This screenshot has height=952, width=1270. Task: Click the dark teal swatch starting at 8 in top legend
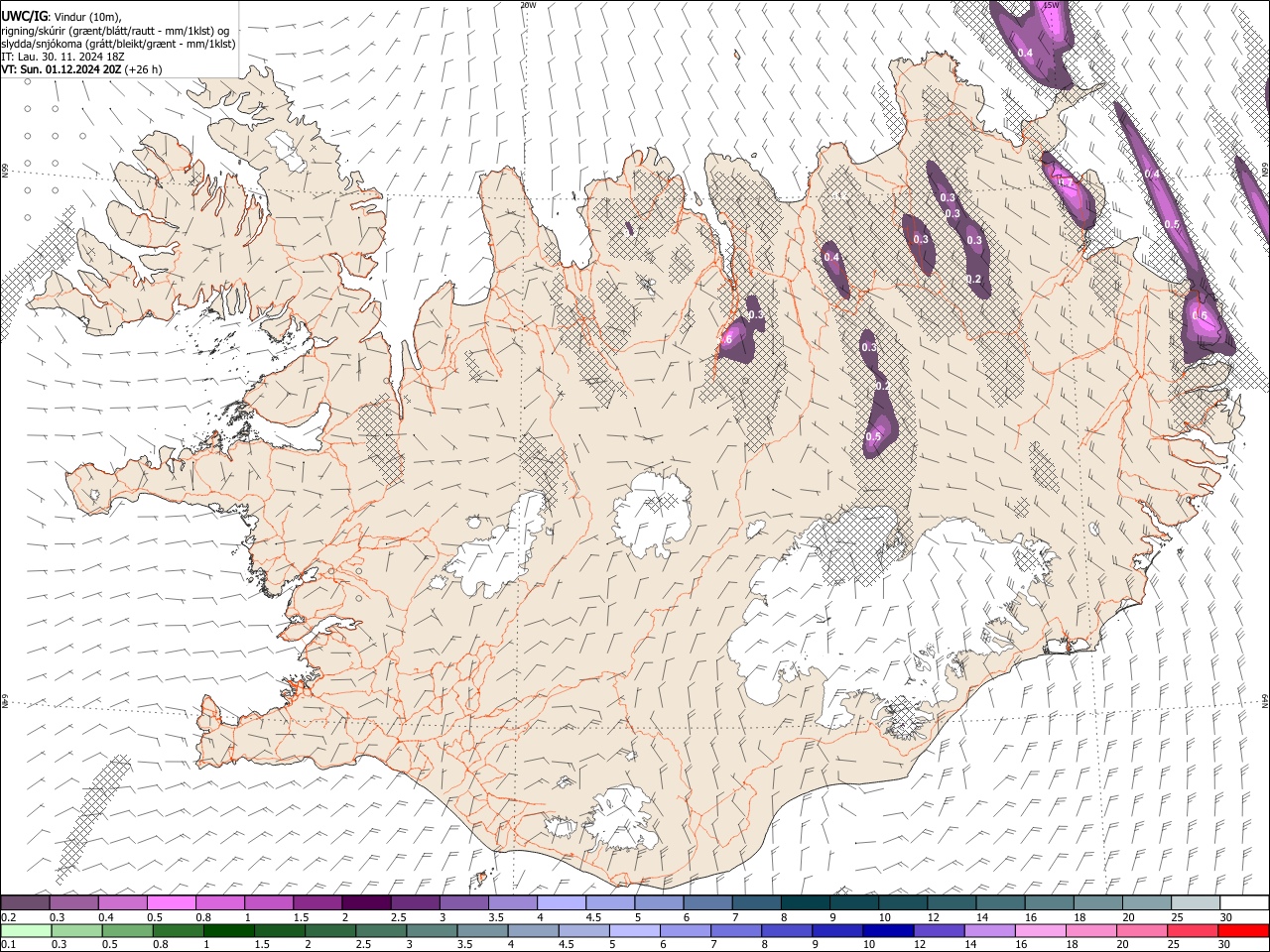tap(806, 902)
